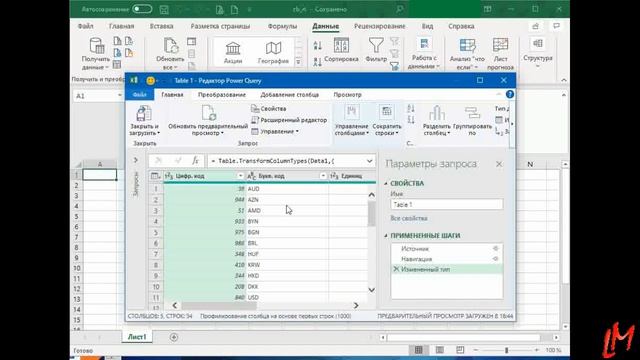Click the Работа с данными icon

tap(424, 45)
